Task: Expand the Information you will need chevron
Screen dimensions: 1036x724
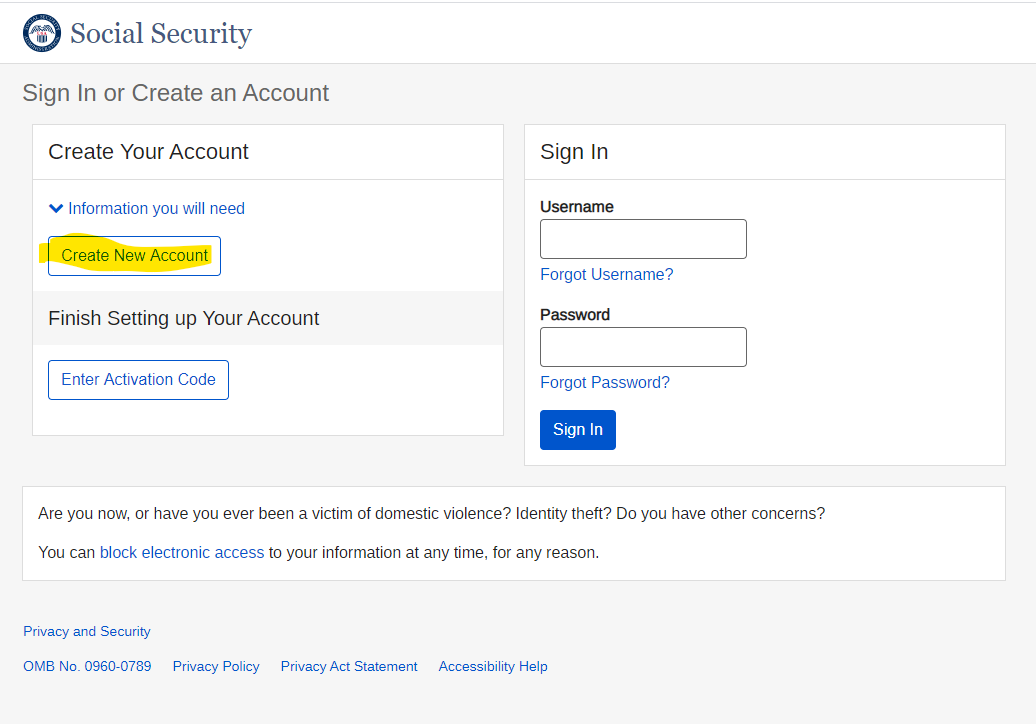Action: click(x=56, y=208)
